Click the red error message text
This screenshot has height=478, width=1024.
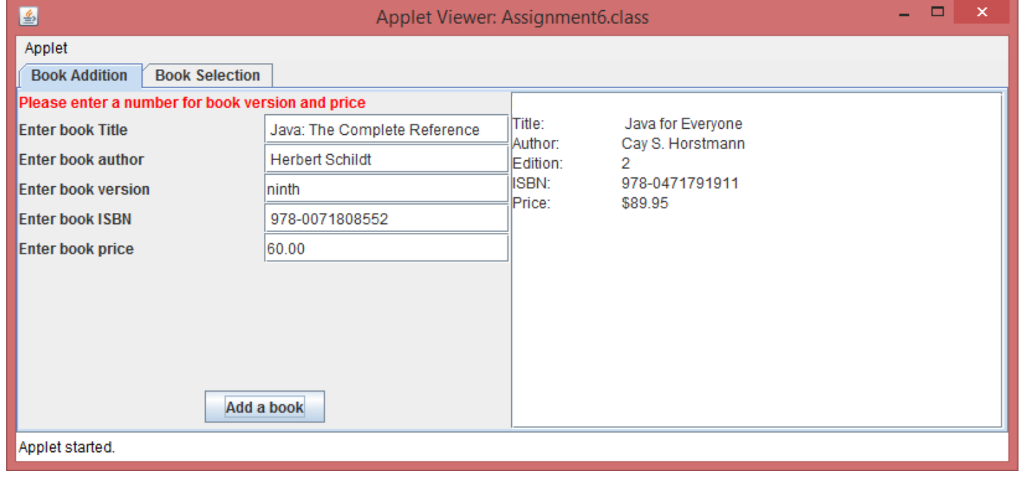click(192, 103)
